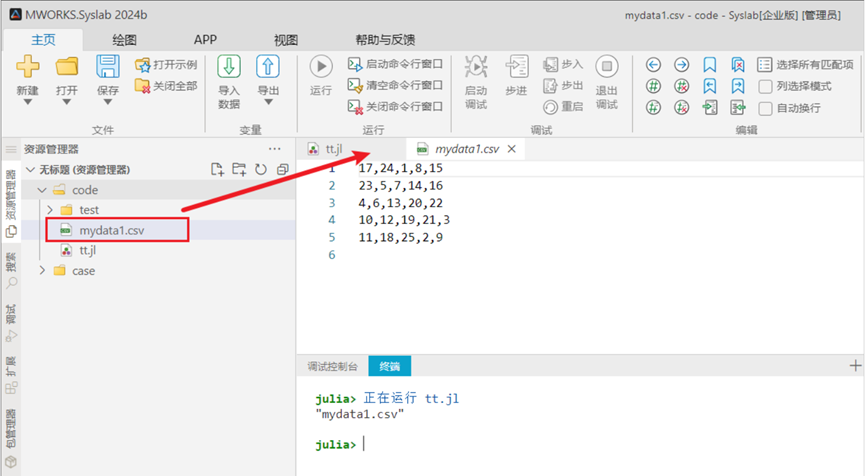Click the add line comment hash icon
865x476 pixels.
(x=653, y=86)
